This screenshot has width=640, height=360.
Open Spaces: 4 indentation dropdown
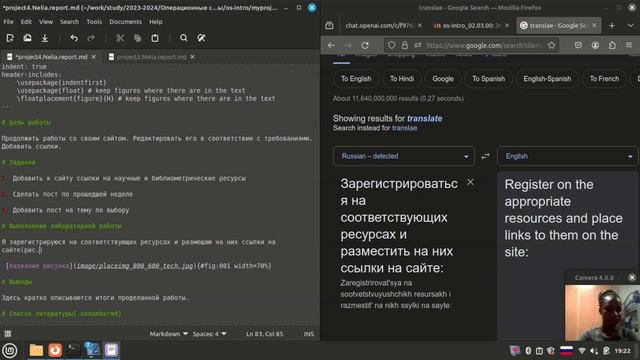click(x=209, y=334)
